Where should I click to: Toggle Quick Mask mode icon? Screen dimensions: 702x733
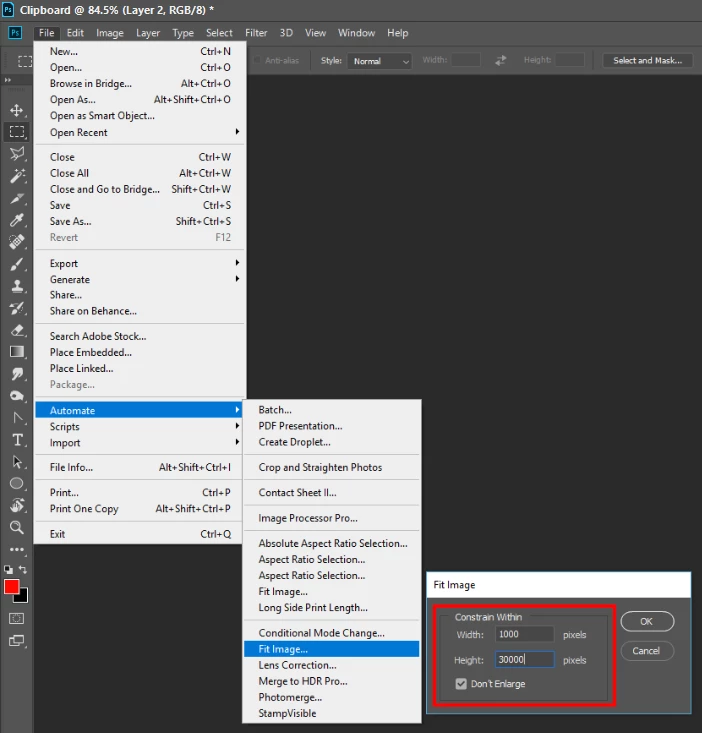tap(16, 618)
